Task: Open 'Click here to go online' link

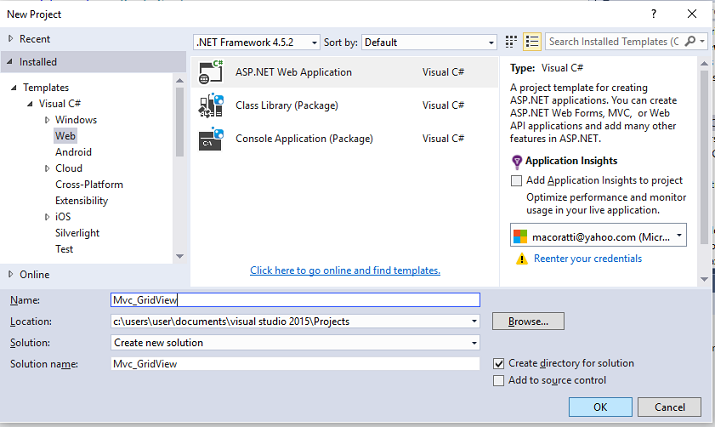Action: (345, 271)
